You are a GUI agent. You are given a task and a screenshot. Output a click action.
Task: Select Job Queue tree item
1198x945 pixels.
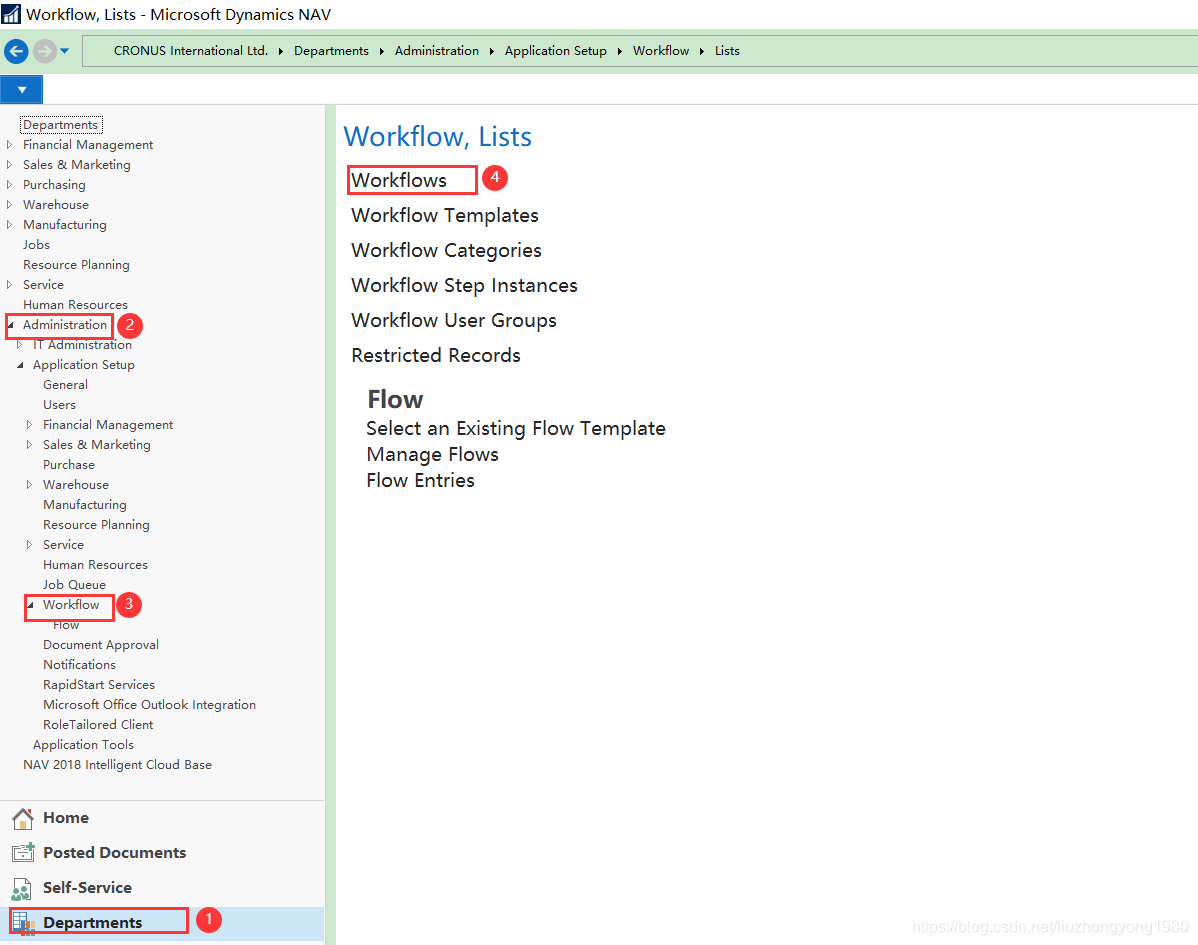74,584
